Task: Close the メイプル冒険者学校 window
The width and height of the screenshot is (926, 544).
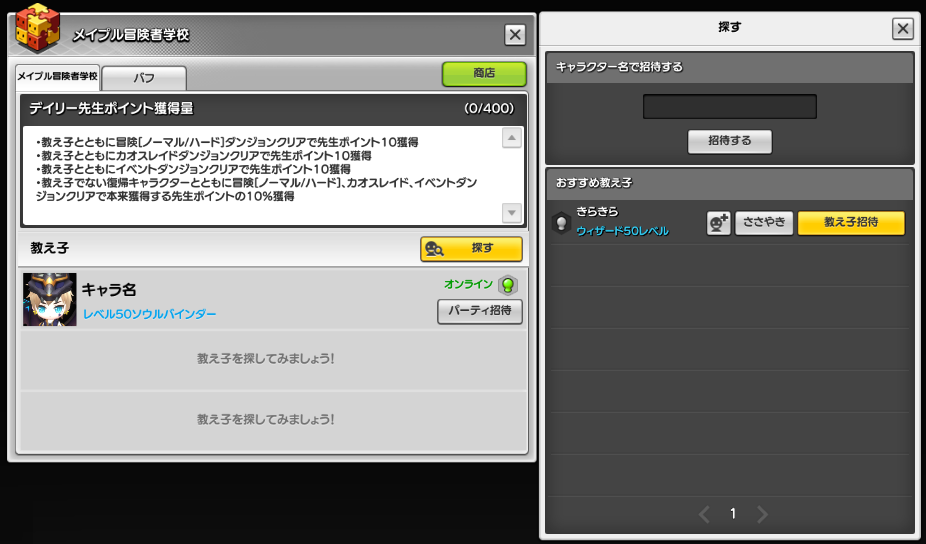Action: (515, 35)
